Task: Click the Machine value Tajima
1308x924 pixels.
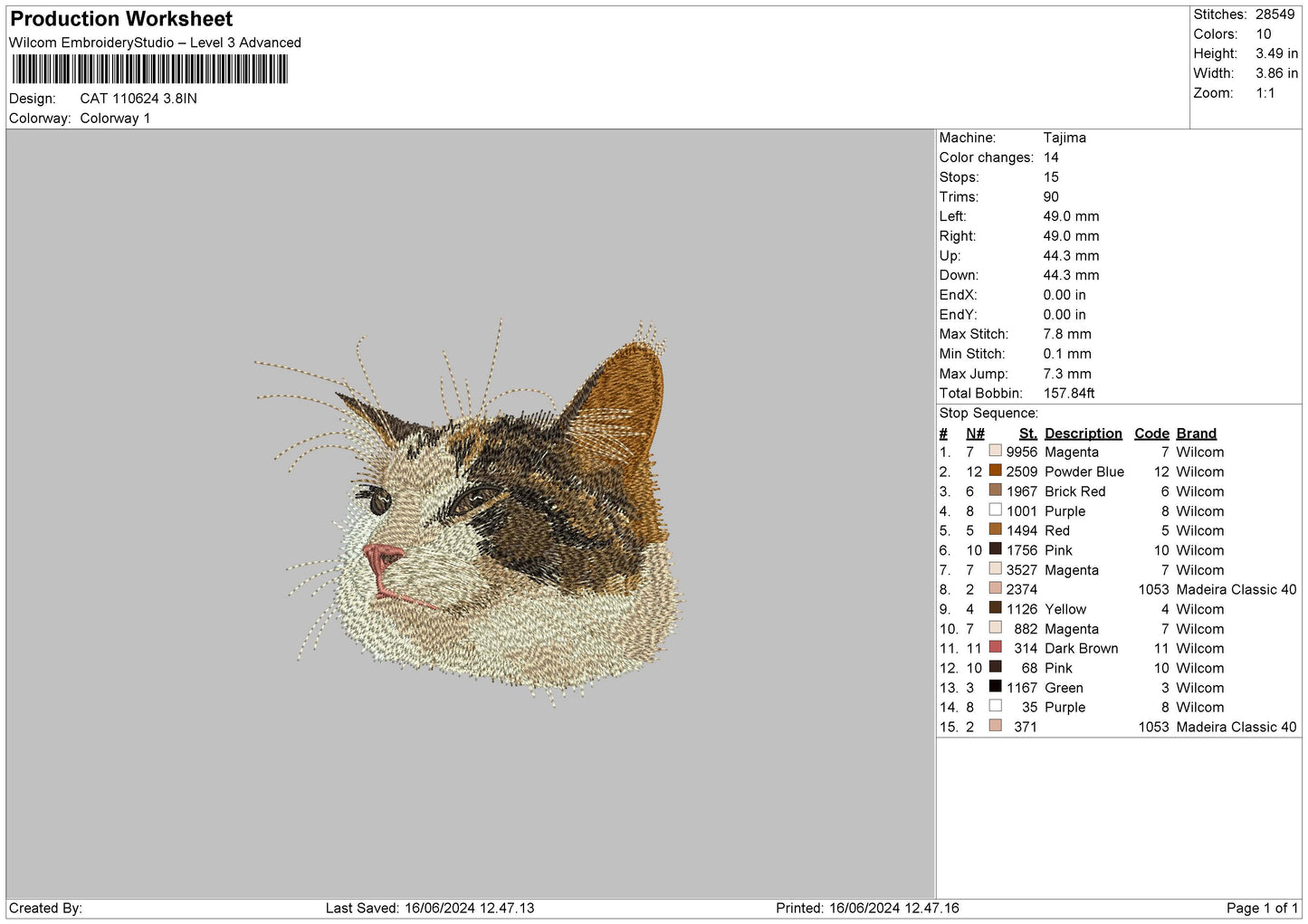Action: click(1065, 138)
